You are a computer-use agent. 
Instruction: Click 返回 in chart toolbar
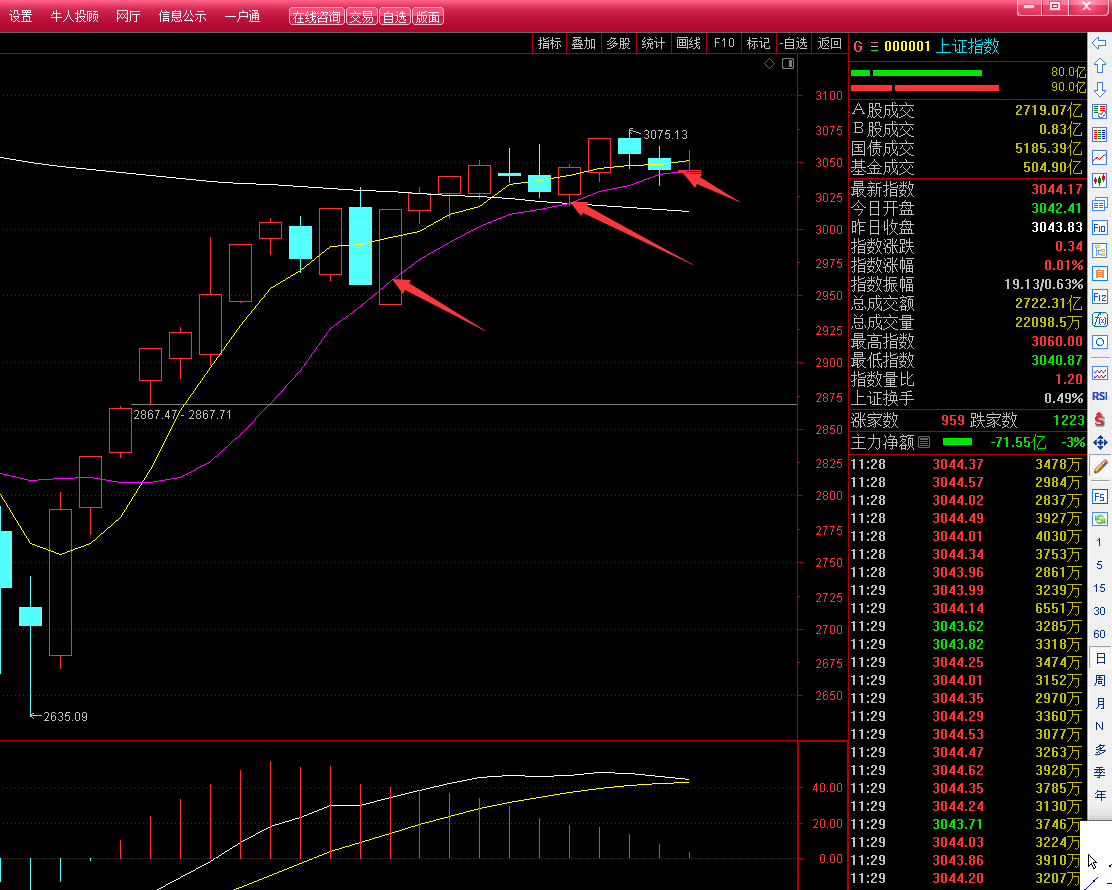coord(830,43)
